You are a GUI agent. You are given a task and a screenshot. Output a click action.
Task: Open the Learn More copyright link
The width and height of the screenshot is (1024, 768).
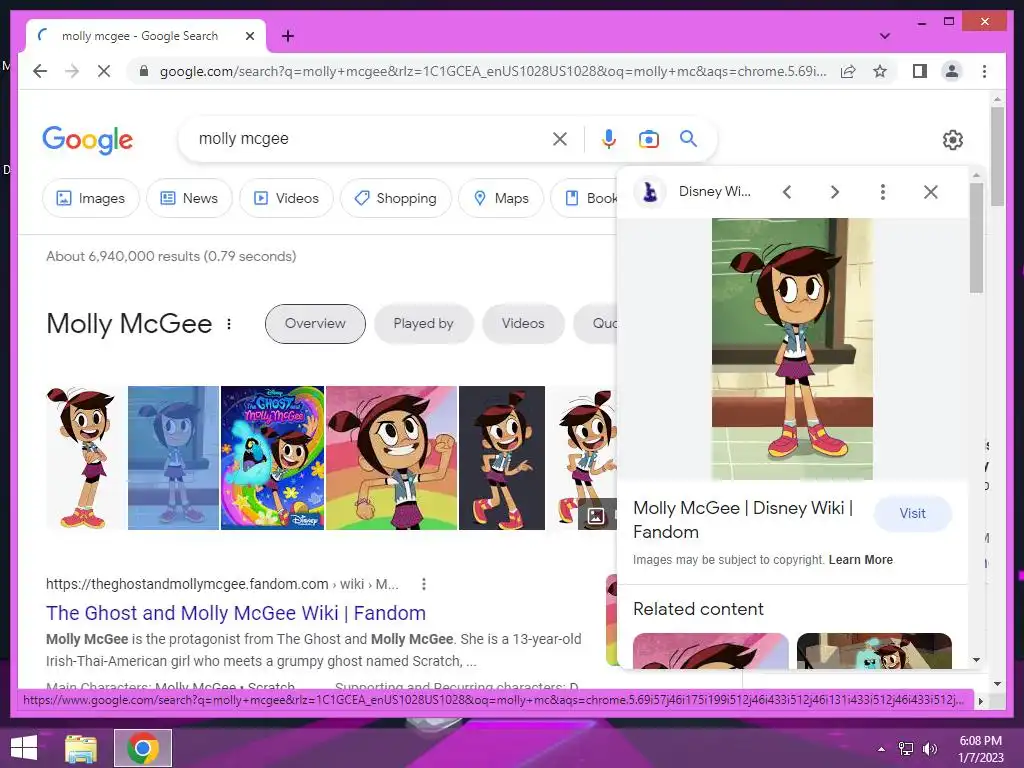click(x=860, y=560)
